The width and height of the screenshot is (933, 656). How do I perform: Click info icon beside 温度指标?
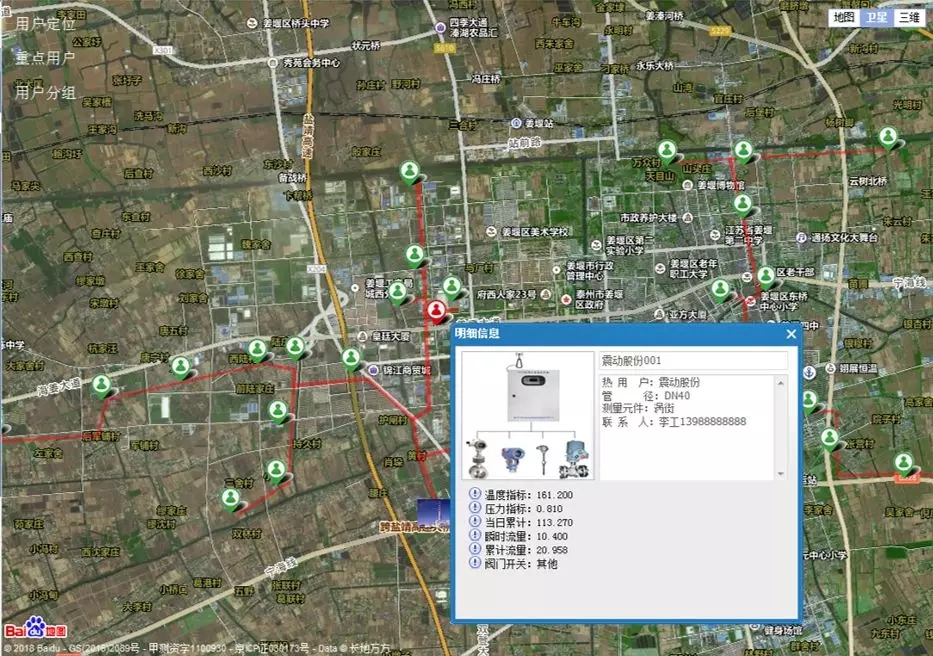click(475, 495)
